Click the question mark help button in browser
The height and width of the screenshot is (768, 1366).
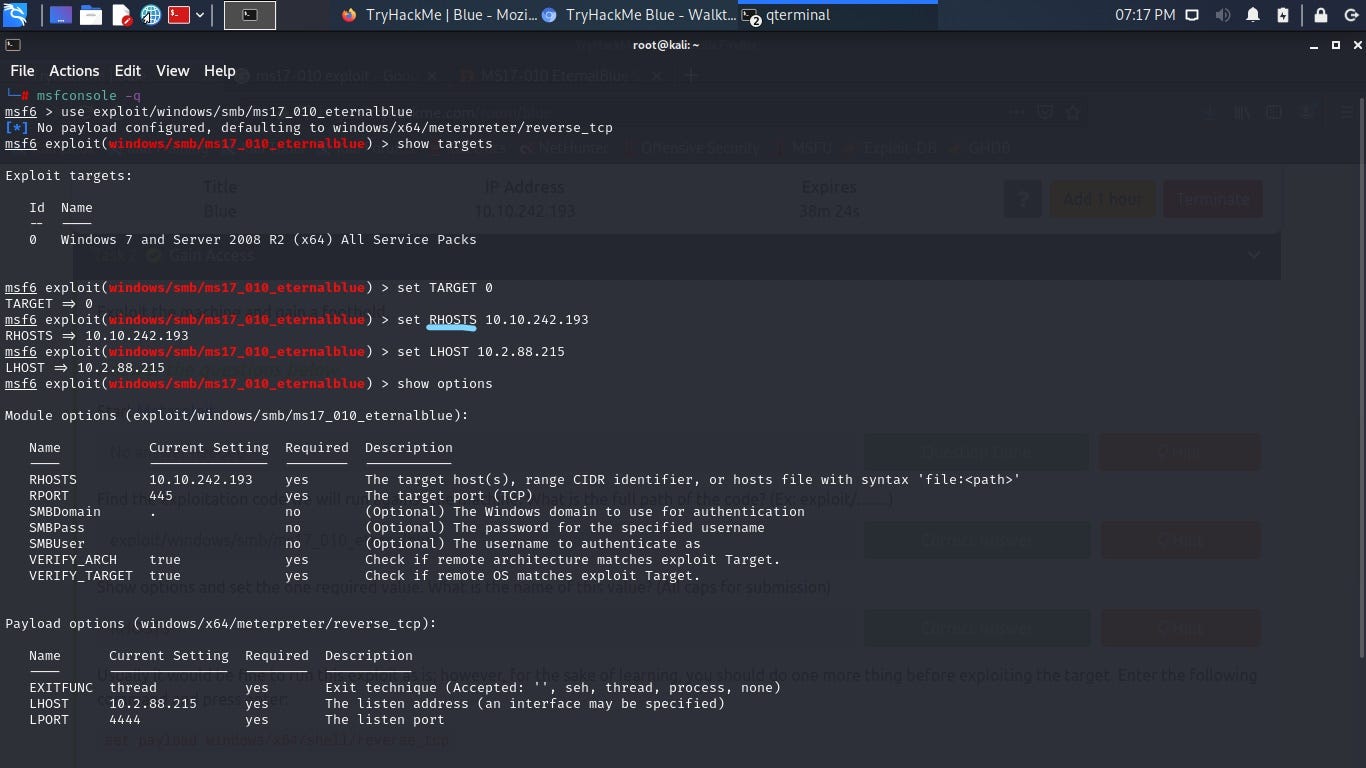click(x=1023, y=199)
